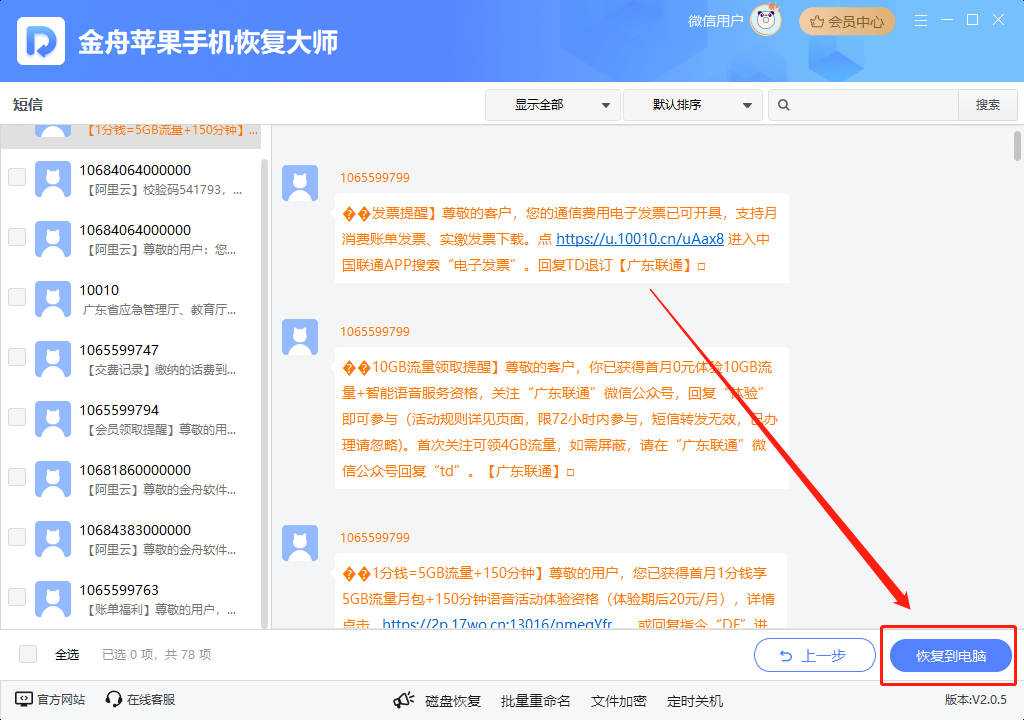Screen dimensions: 1024x720
Task: Open 官方网站 official website link
Action: [x=50, y=700]
